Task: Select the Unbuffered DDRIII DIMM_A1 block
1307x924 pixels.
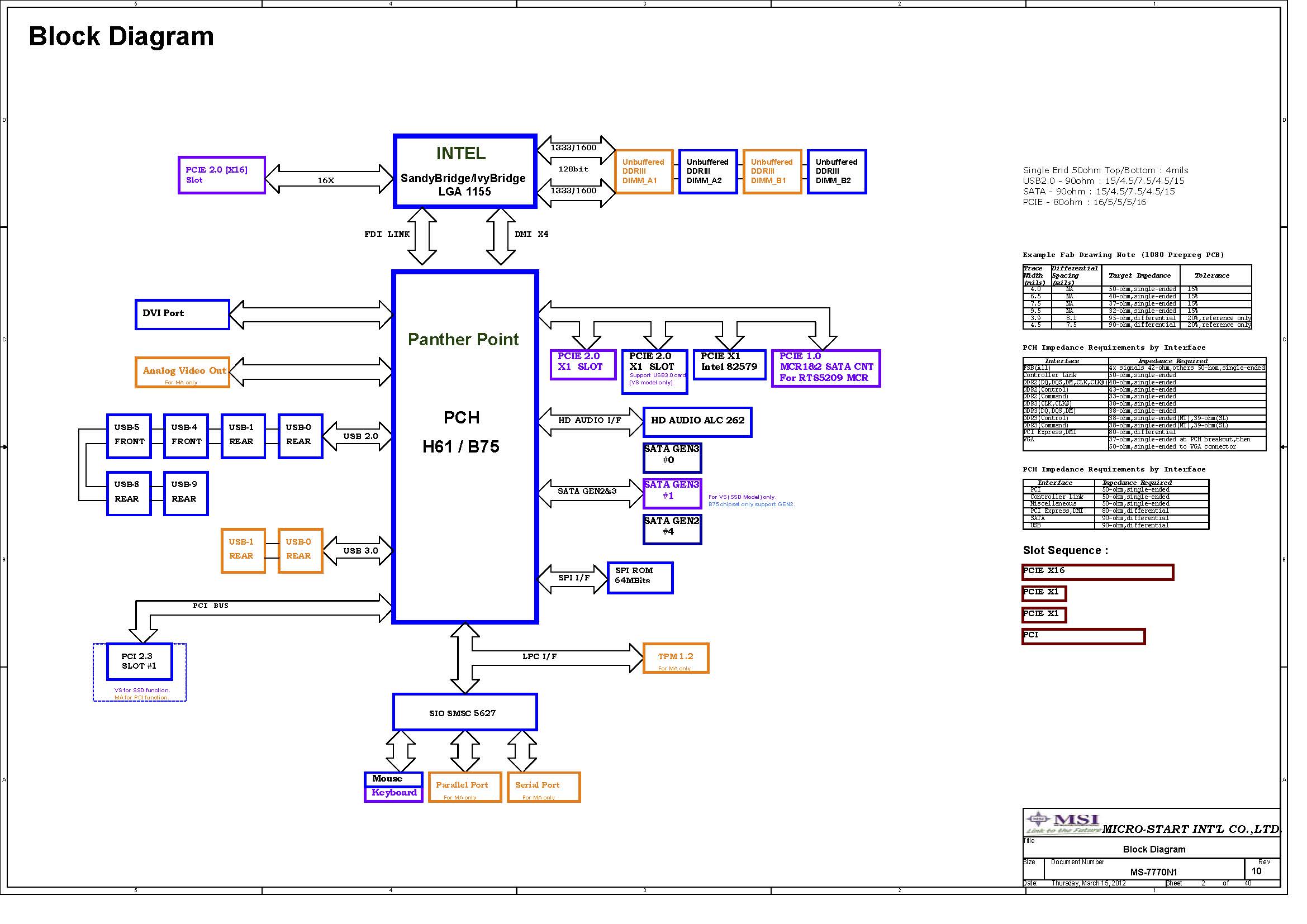Action: tap(644, 172)
